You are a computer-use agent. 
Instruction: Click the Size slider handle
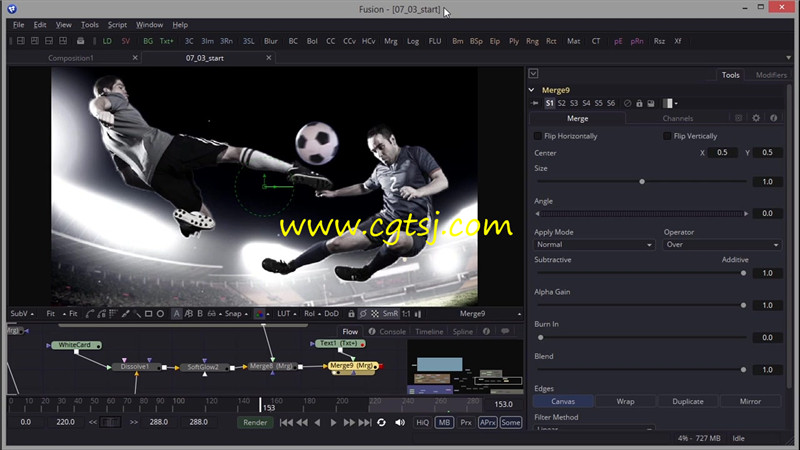642,182
